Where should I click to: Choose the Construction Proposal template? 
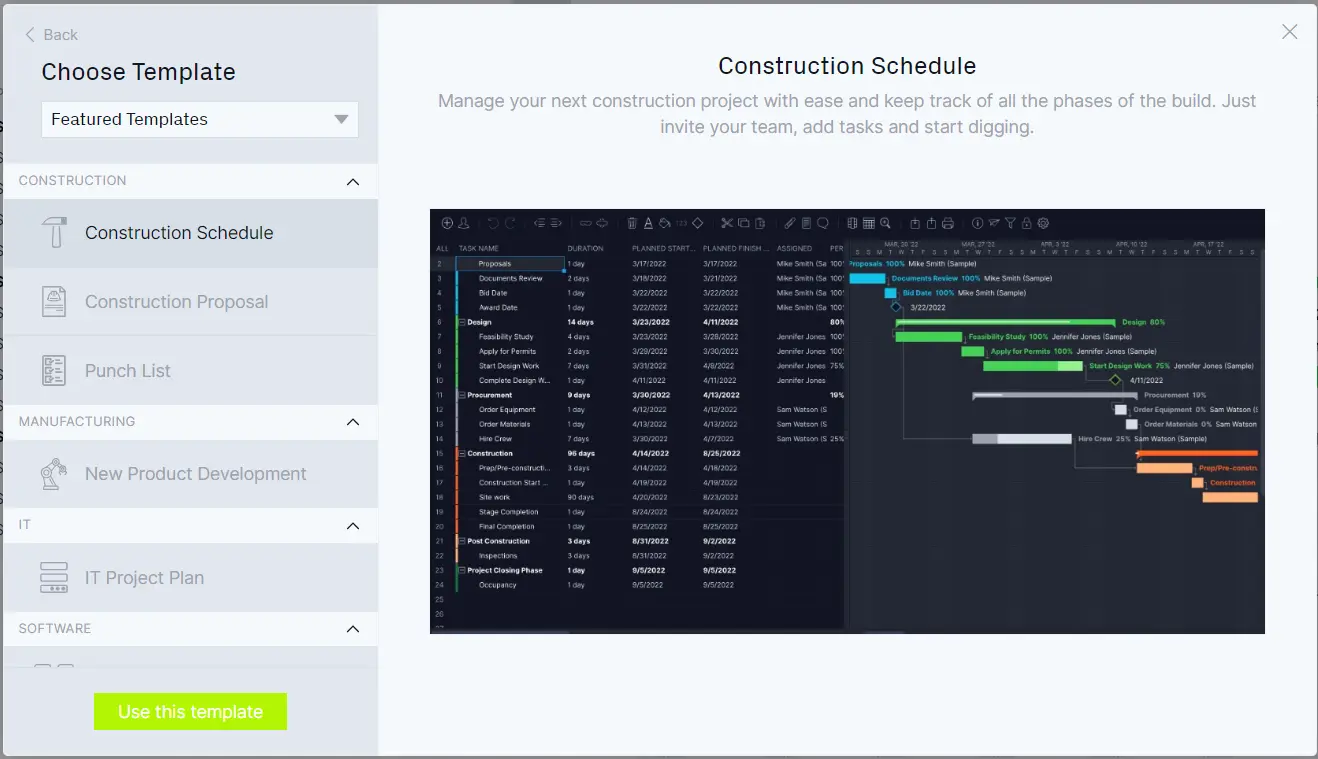pyautogui.click(x=191, y=302)
